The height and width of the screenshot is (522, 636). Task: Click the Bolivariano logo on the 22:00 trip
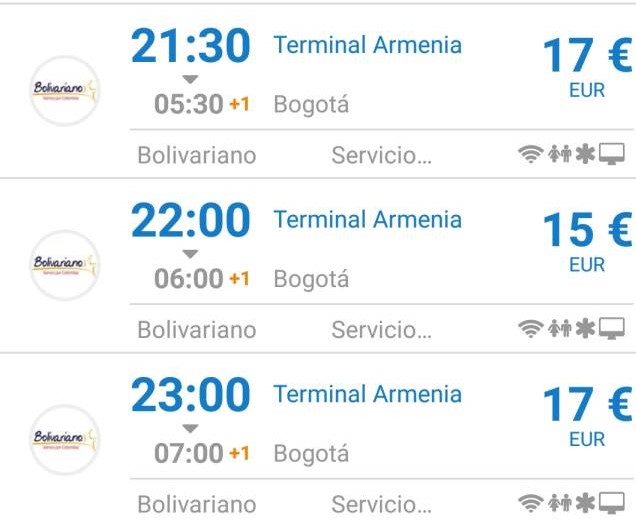(64, 265)
